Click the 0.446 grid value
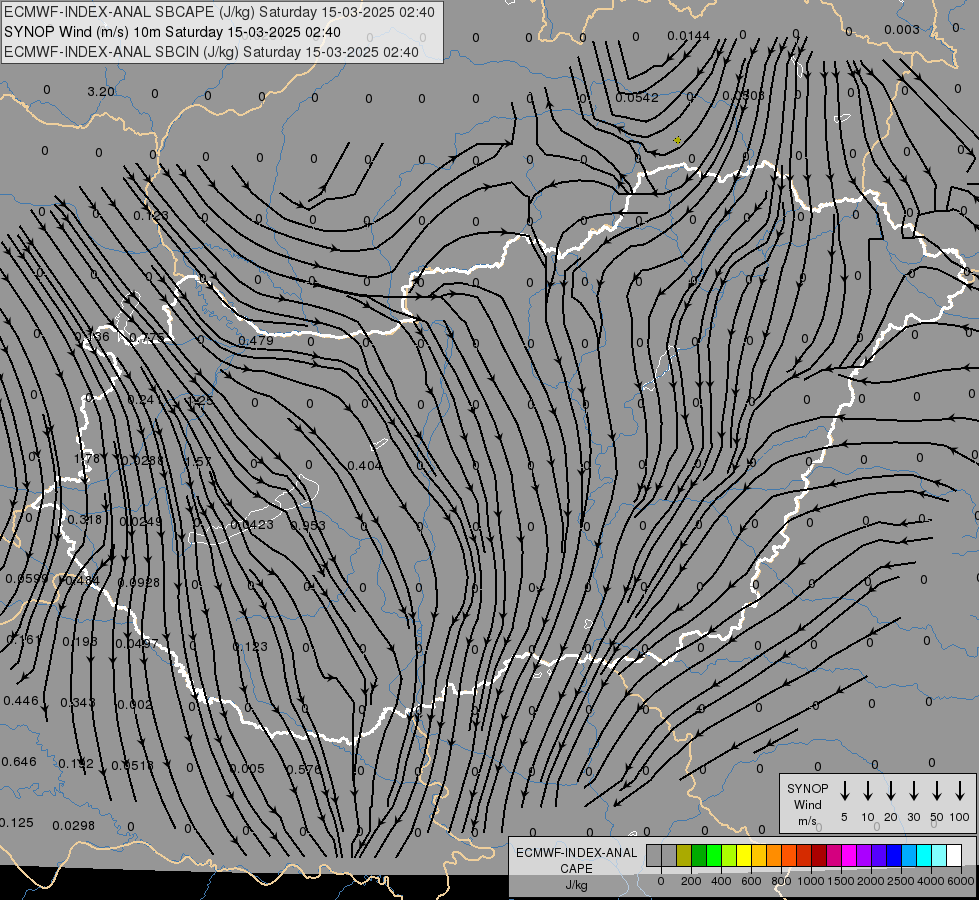The width and height of the screenshot is (979, 900). coord(21,701)
